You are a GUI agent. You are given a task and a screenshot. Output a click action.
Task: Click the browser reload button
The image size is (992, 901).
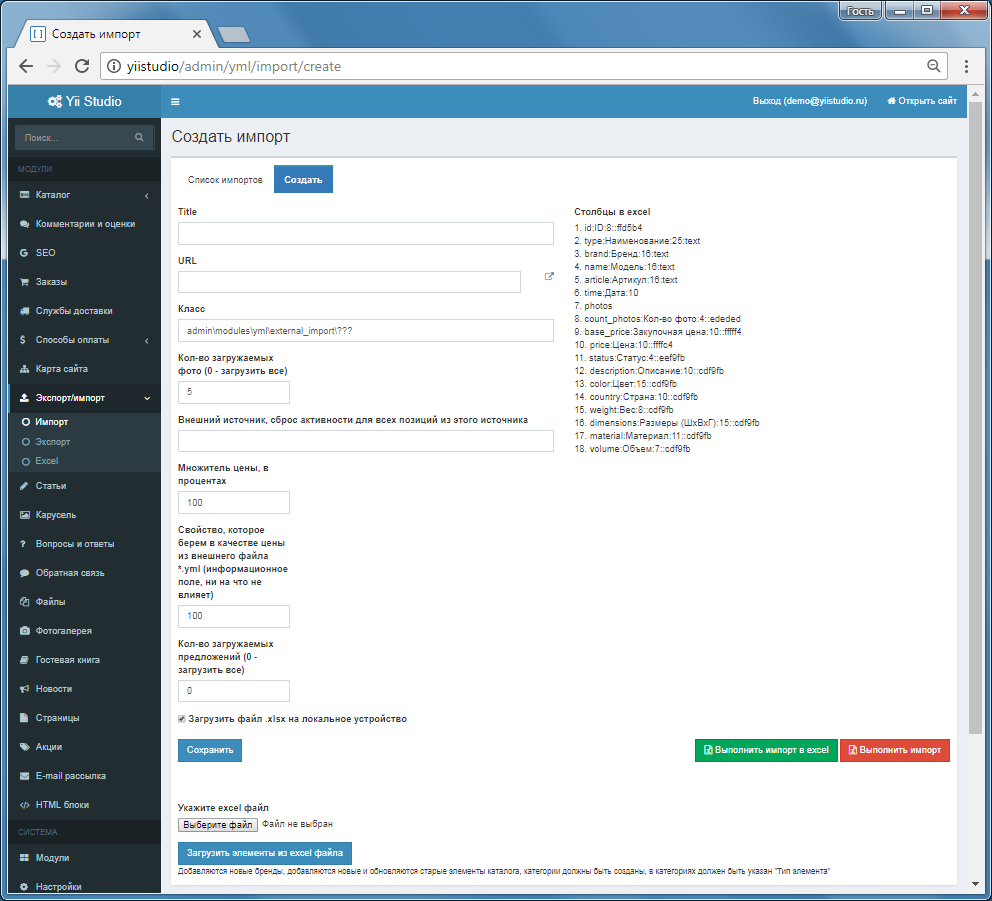click(82, 66)
